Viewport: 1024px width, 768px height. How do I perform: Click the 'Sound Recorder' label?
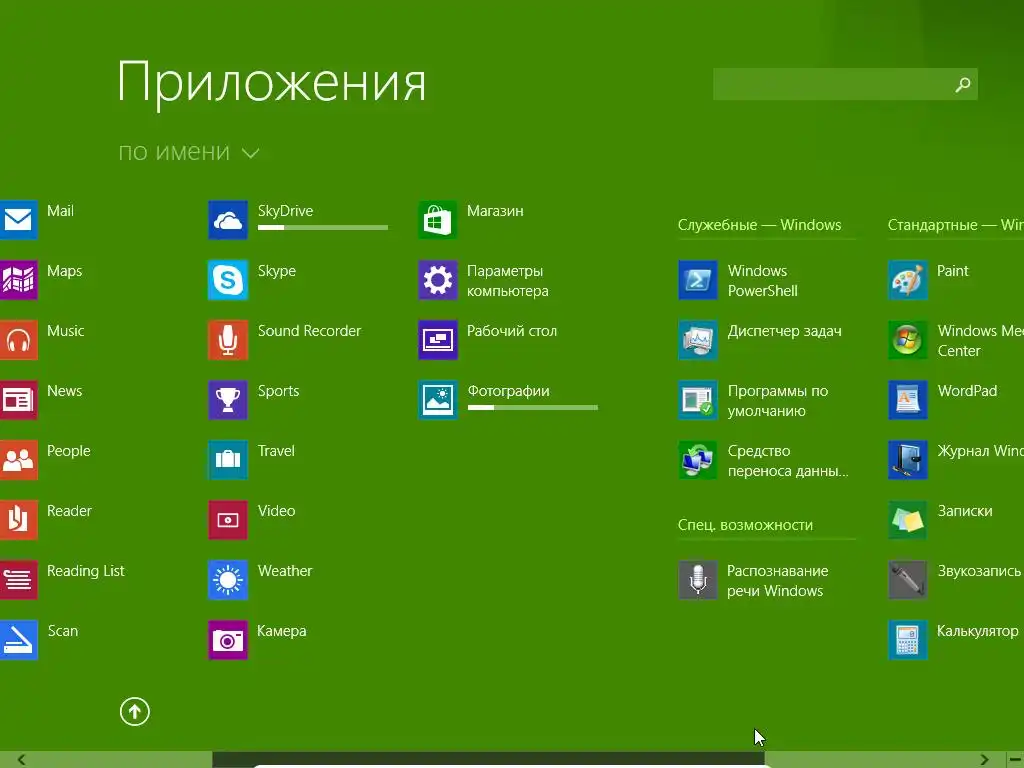(309, 330)
